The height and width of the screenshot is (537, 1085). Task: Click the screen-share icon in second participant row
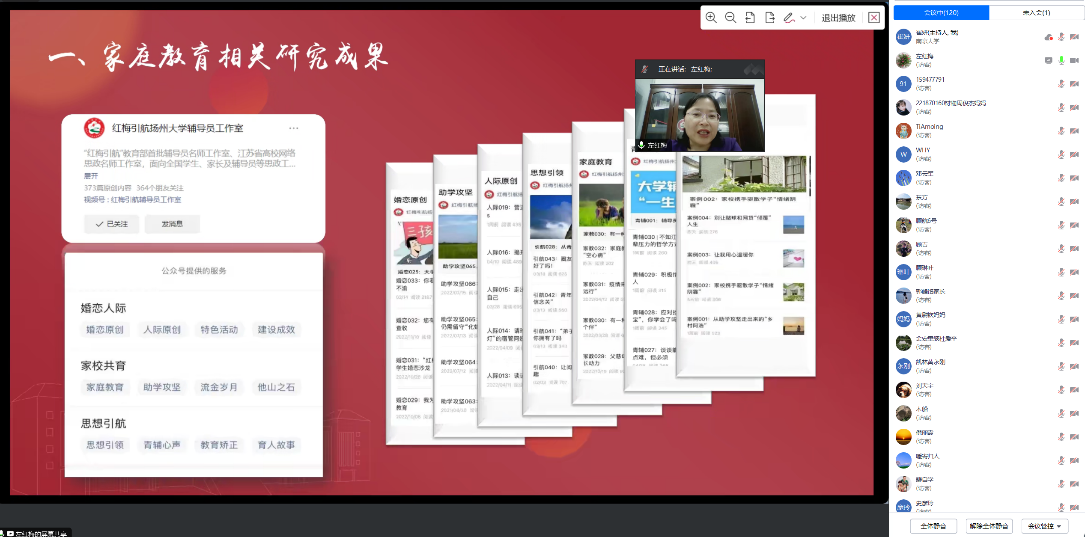click(x=1047, y=60)
